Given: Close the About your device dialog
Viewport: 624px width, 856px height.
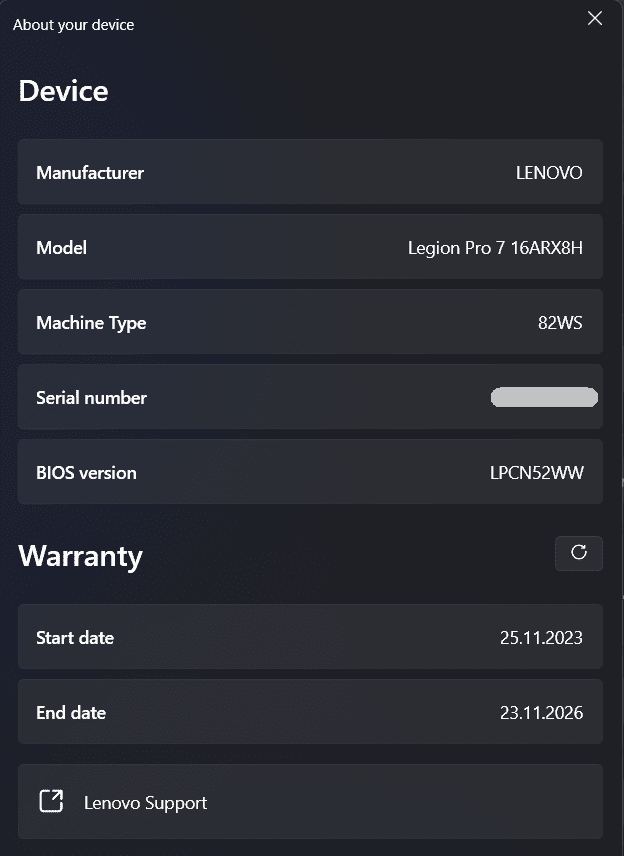Looking at the screenshot, I should [595, 19].
